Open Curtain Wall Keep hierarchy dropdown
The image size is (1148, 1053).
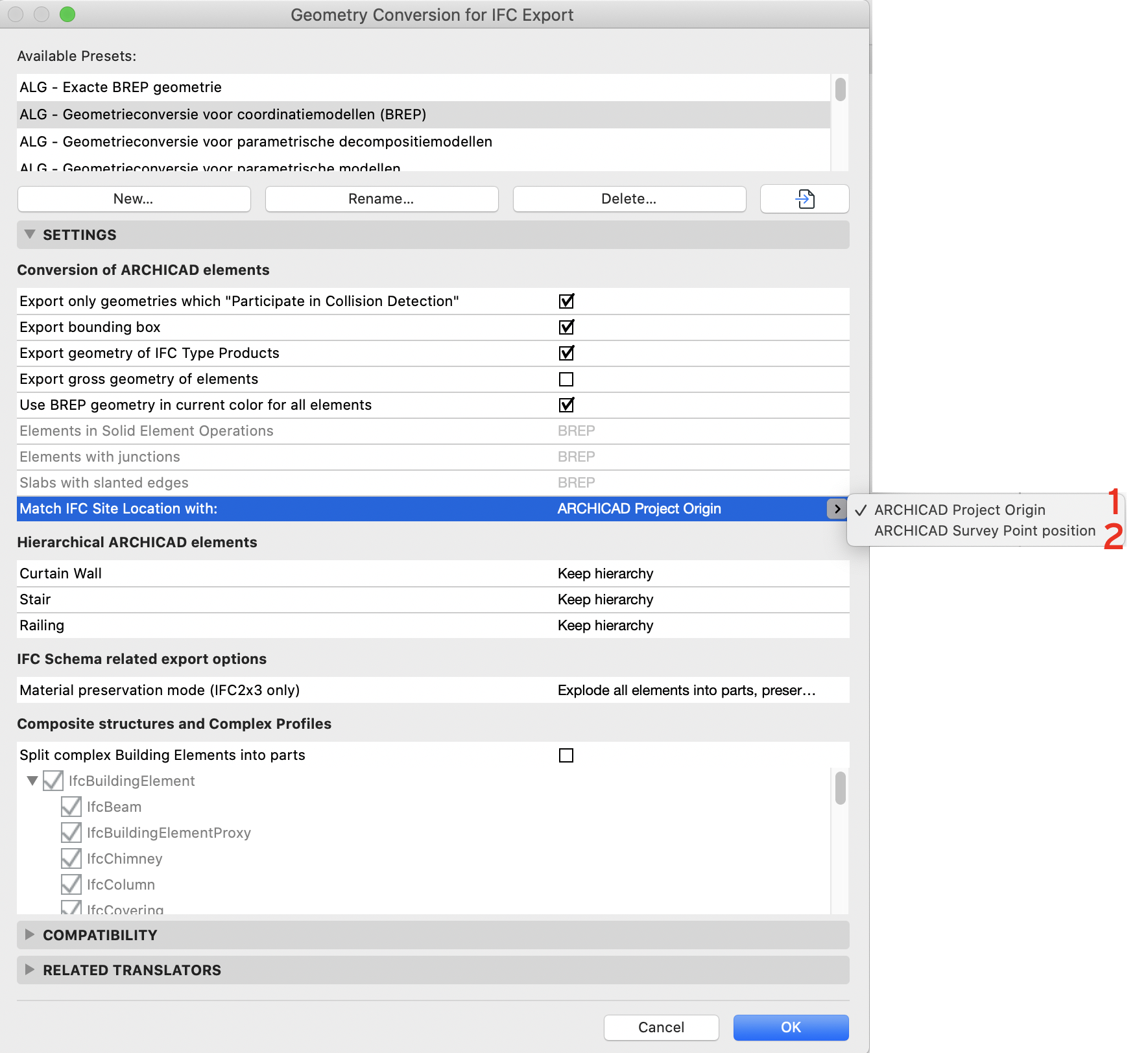click(605, 574)
